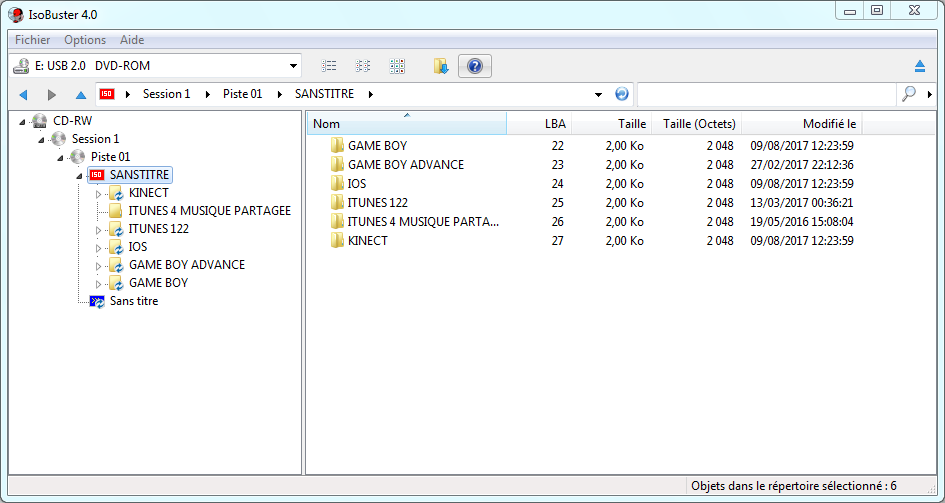The image size is (945, 503).
Task: Expand the IOS tree folder
Action: 99,248
